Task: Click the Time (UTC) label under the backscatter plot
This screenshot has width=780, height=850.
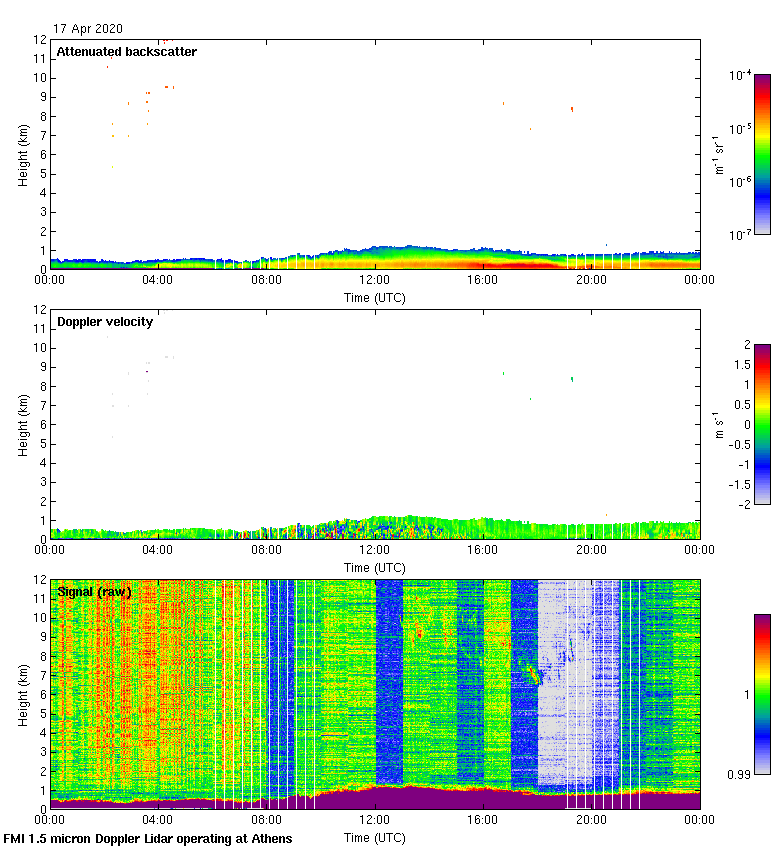Action: tap(375, 297)
